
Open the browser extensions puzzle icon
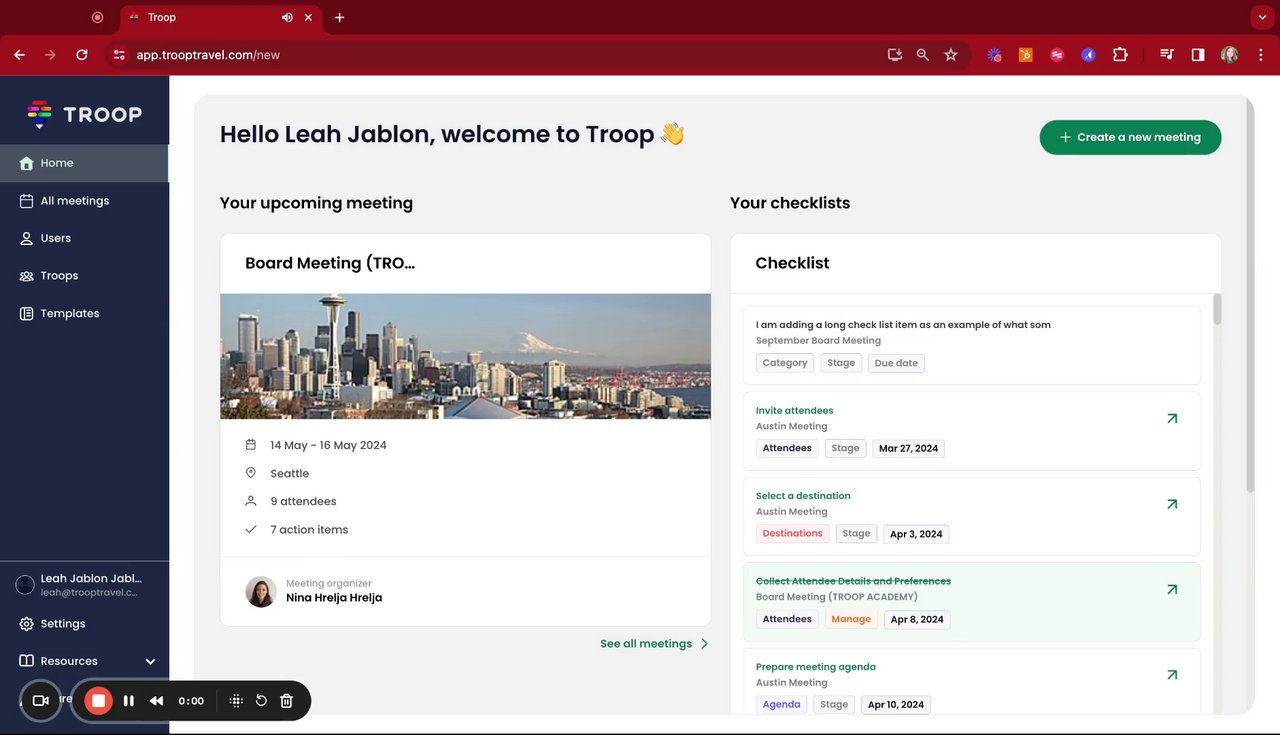tap(1120, 55)
